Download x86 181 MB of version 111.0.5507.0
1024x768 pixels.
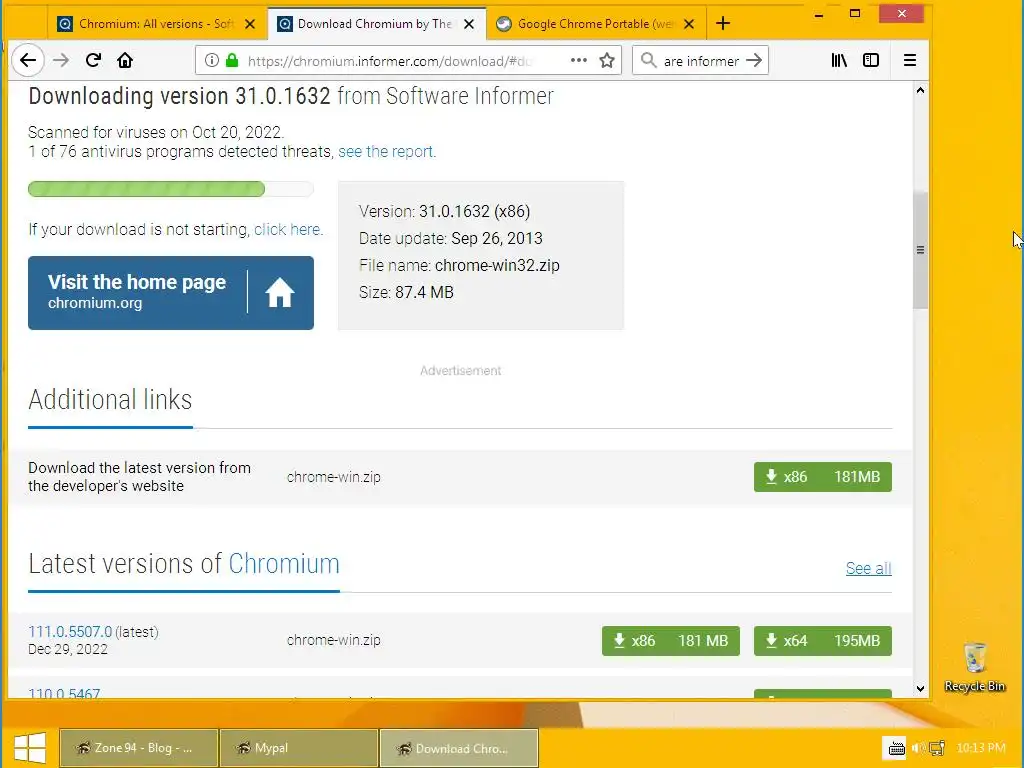pos(671,641)
